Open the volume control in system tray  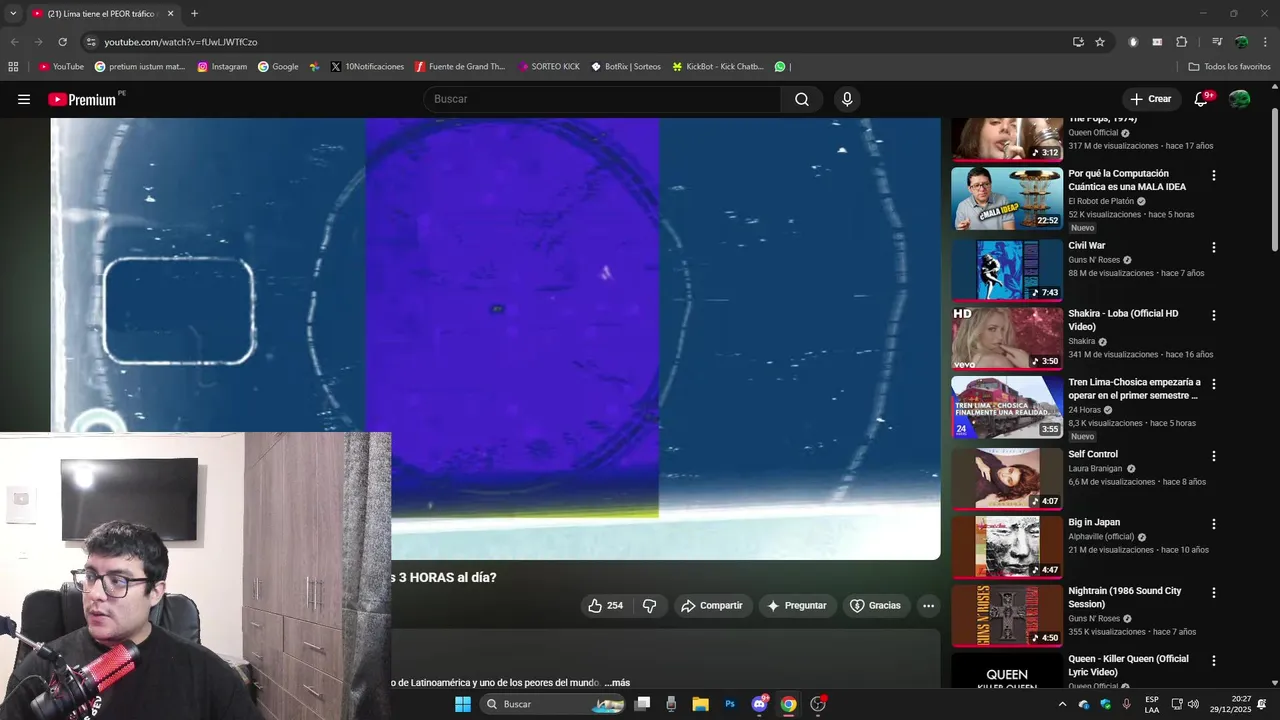pyautogui.click(x=1194, y=704)
